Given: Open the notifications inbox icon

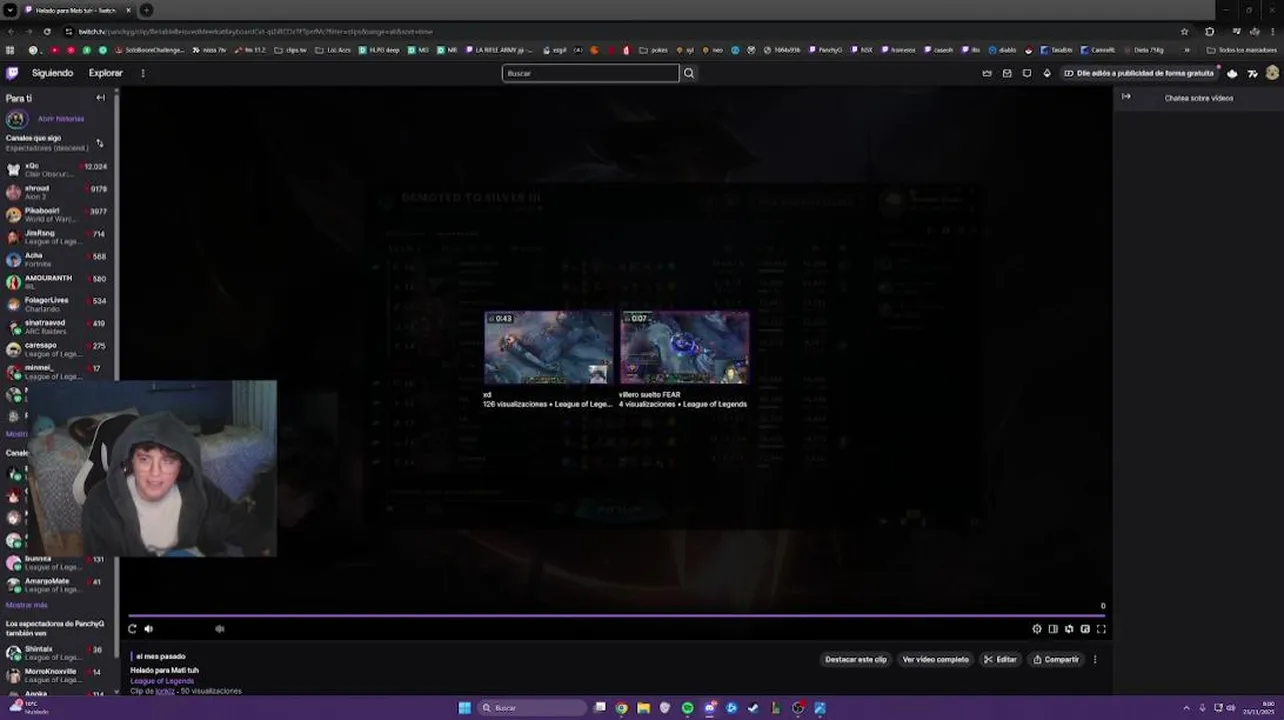Looking at the screenshot, I should [1007, 73].
